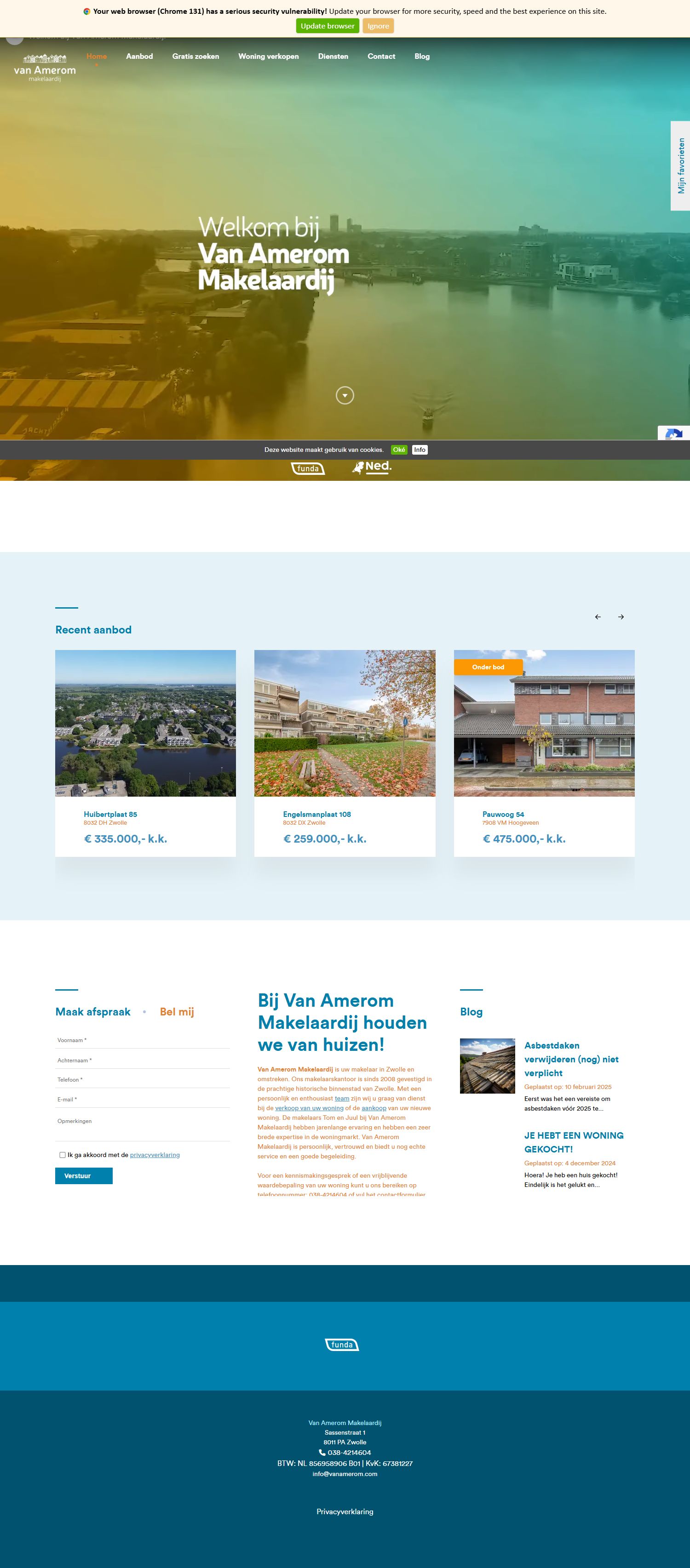Click the scroll-down arrow circle in hero
690x1568 pixels.
[x=345, y=396]
